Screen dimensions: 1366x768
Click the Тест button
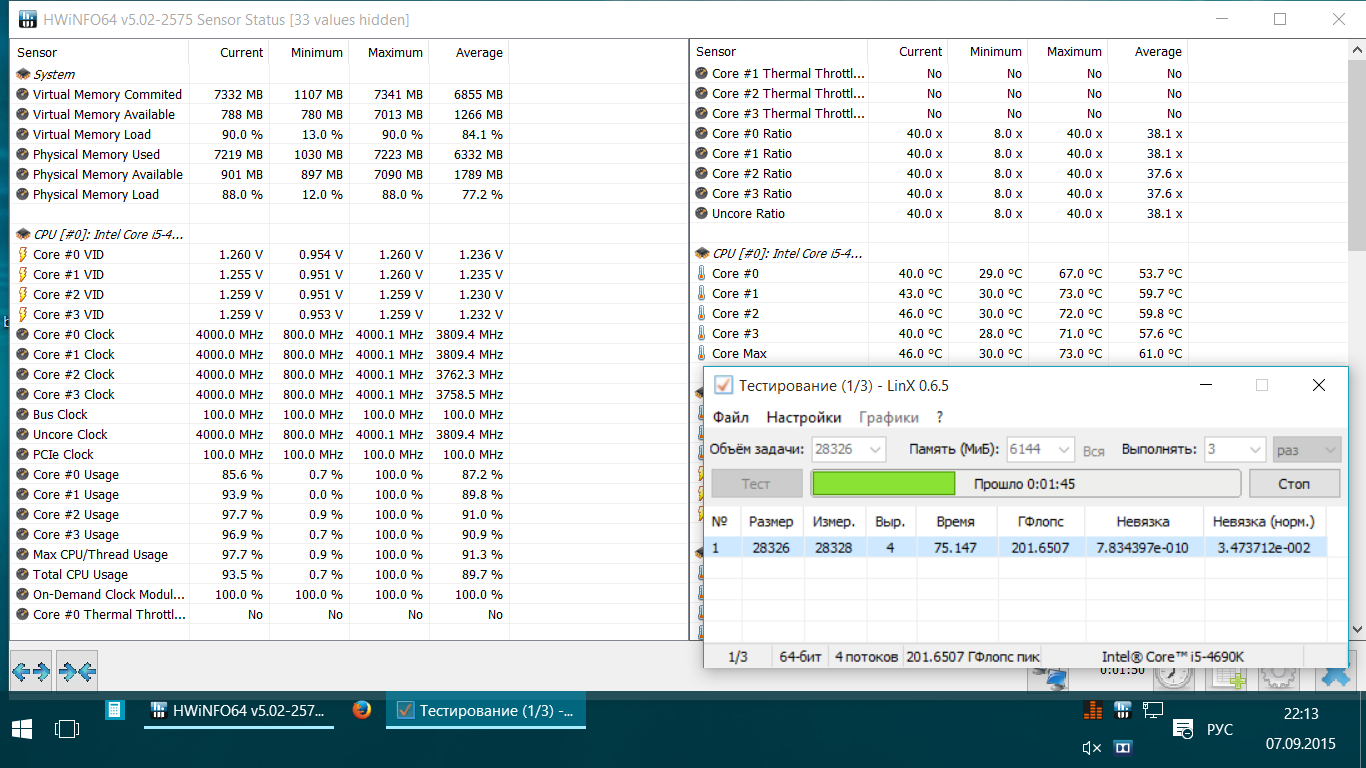click(756, 484)
